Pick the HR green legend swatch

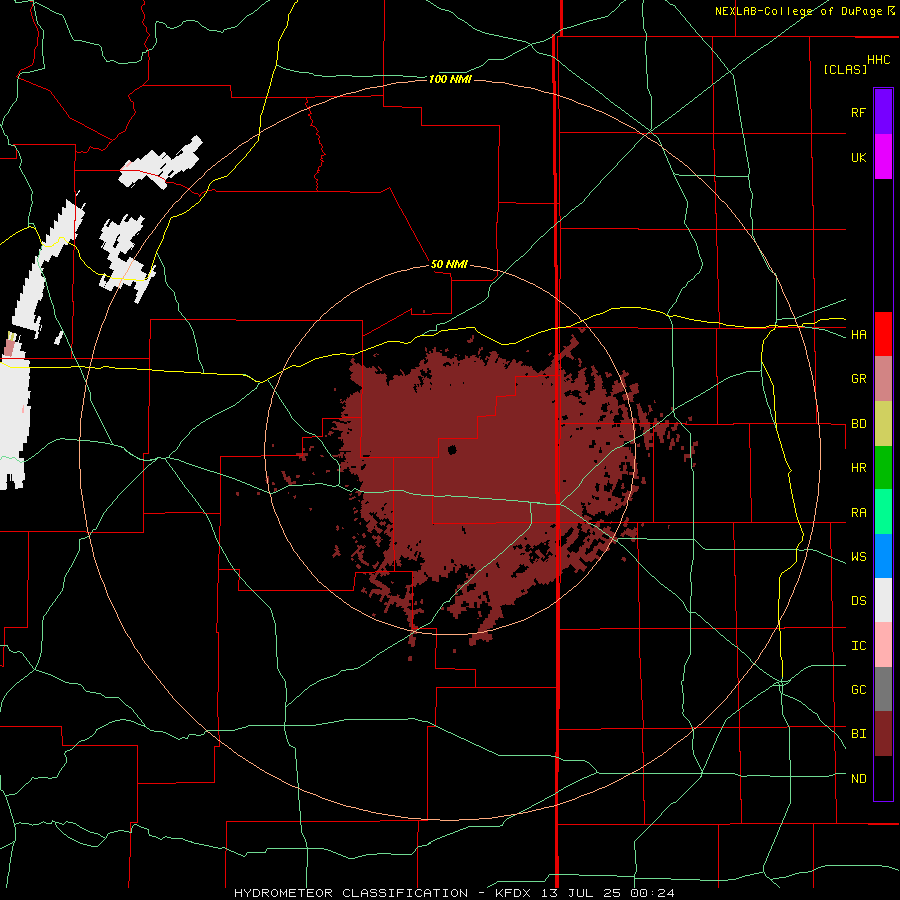pyautogui.click(x=883, y=468)
